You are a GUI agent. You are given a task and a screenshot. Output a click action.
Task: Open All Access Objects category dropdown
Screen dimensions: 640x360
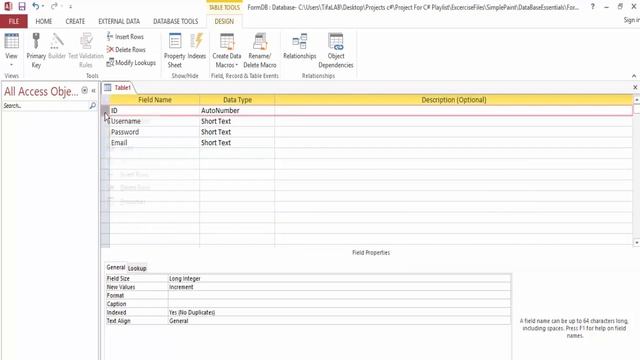tap(84, 91)
